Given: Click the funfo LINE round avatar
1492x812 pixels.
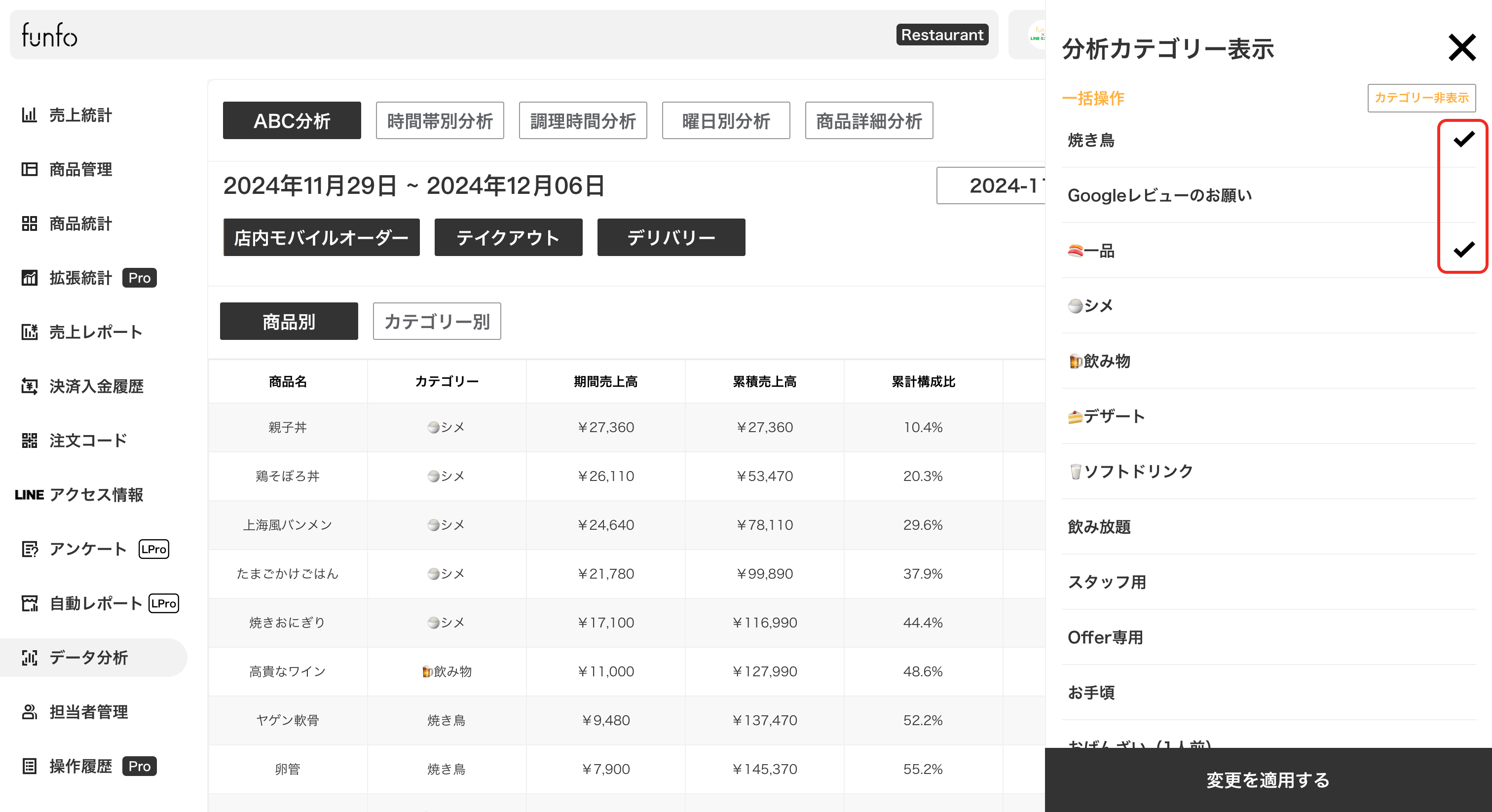Looking at the screenshot, I should pos(1037,34).
